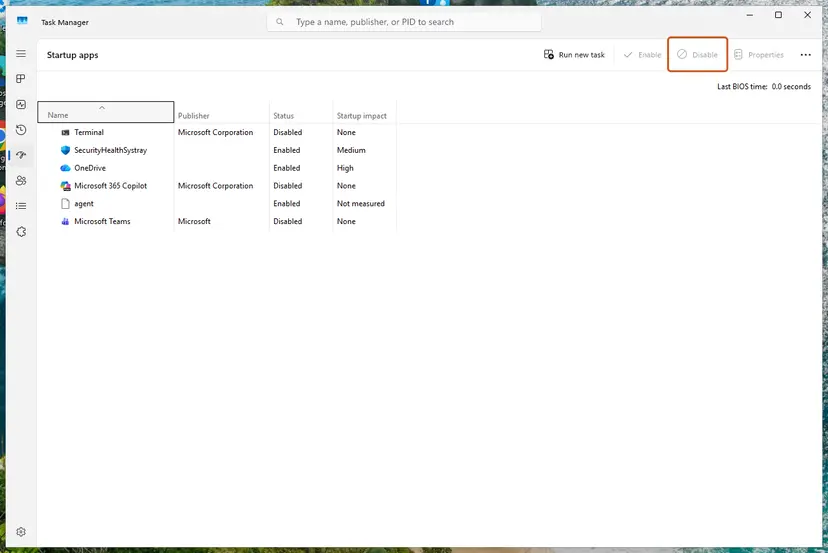Screen dimensions: 828x553
Task: Click SecurityHealthSystray's Medium startup impact
Action: coord(351,150)
